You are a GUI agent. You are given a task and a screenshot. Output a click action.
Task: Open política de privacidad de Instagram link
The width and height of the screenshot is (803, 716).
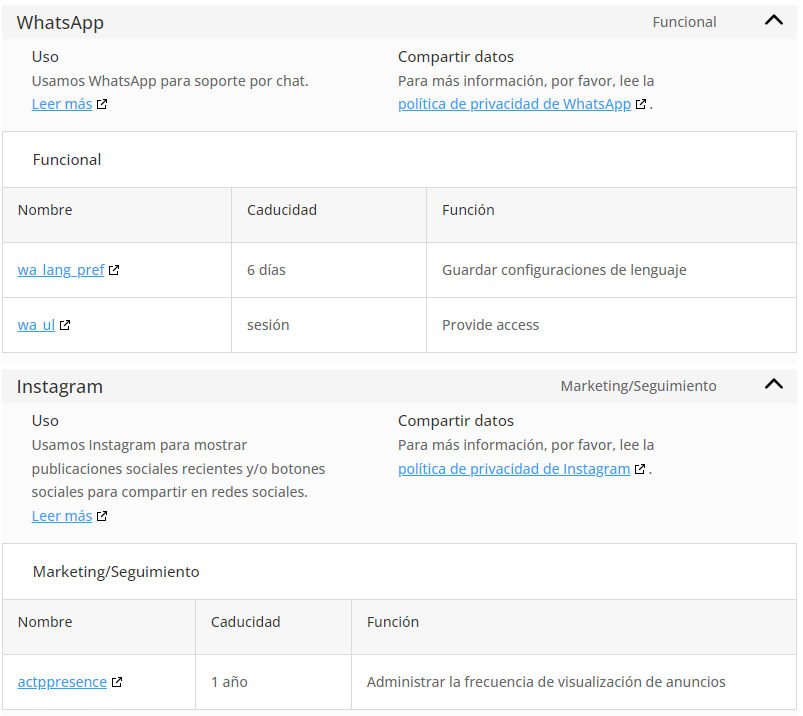pos(514,469)
